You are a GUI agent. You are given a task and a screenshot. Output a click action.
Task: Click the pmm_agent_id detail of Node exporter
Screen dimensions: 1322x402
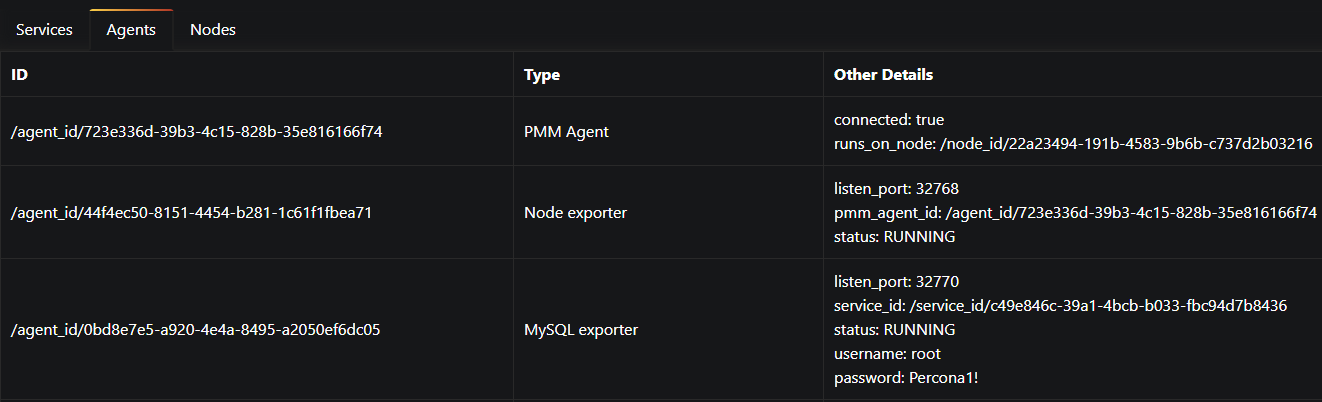coord(1075,213)
